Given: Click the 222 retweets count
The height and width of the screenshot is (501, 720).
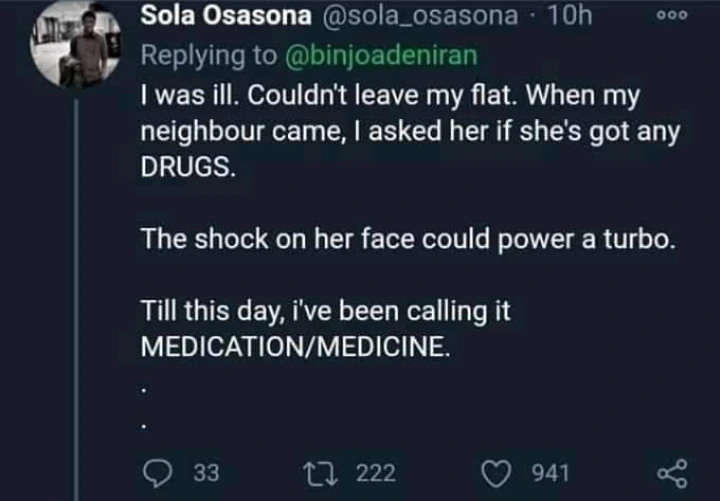Looking at the screenshot, I should pos(375,472).
